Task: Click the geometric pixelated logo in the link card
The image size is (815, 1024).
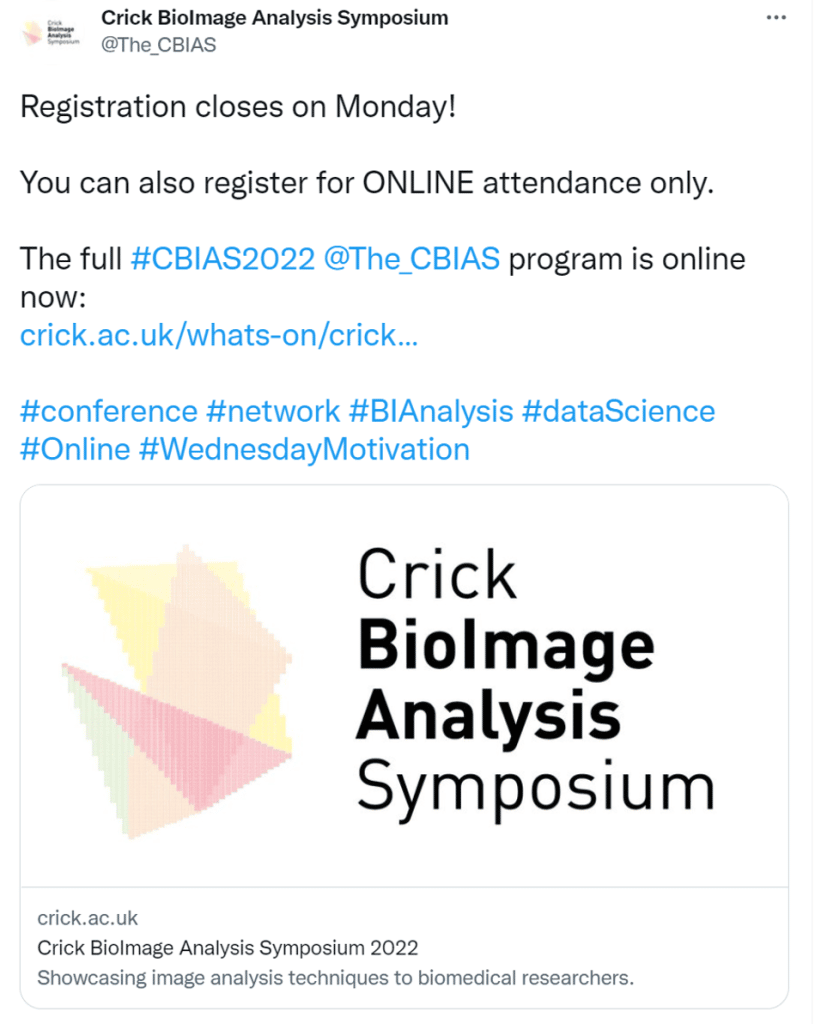Action: (178, 690)
